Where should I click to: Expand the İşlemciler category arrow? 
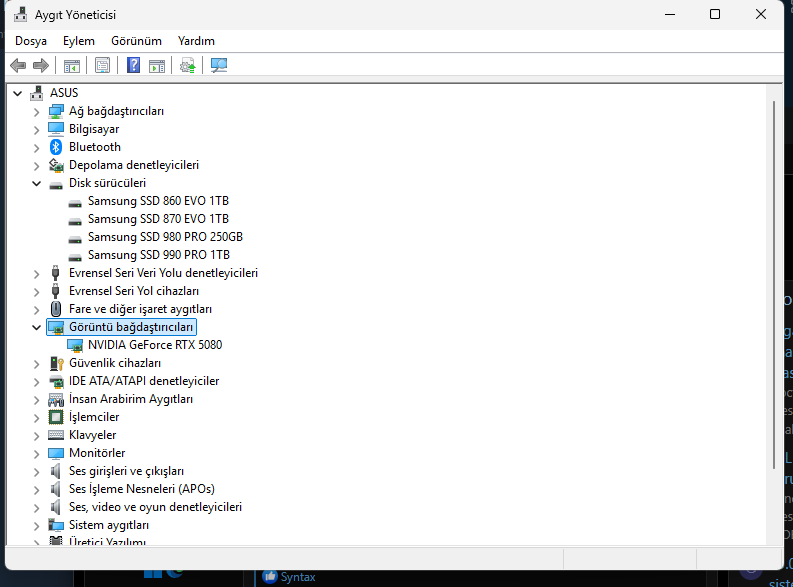(x=36, y=418)
